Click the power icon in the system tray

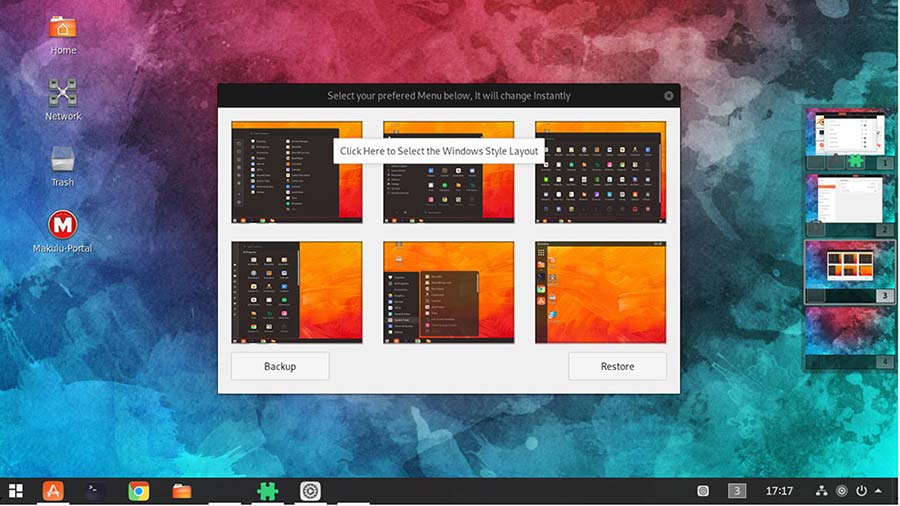[x=861, y=491]
